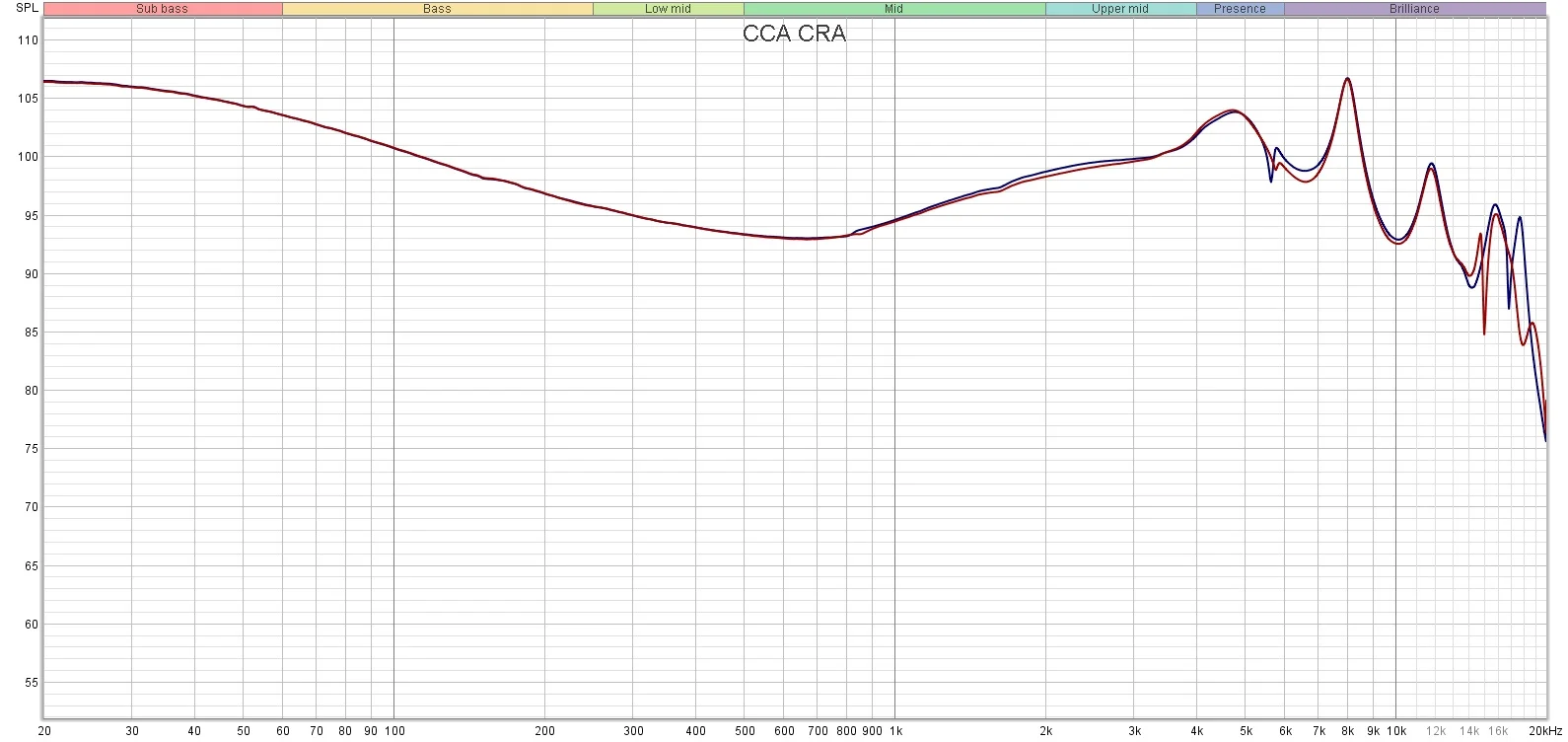Click the 4k frequency axis label
Screen dimensions: 1568x742
pos(1196,731)
